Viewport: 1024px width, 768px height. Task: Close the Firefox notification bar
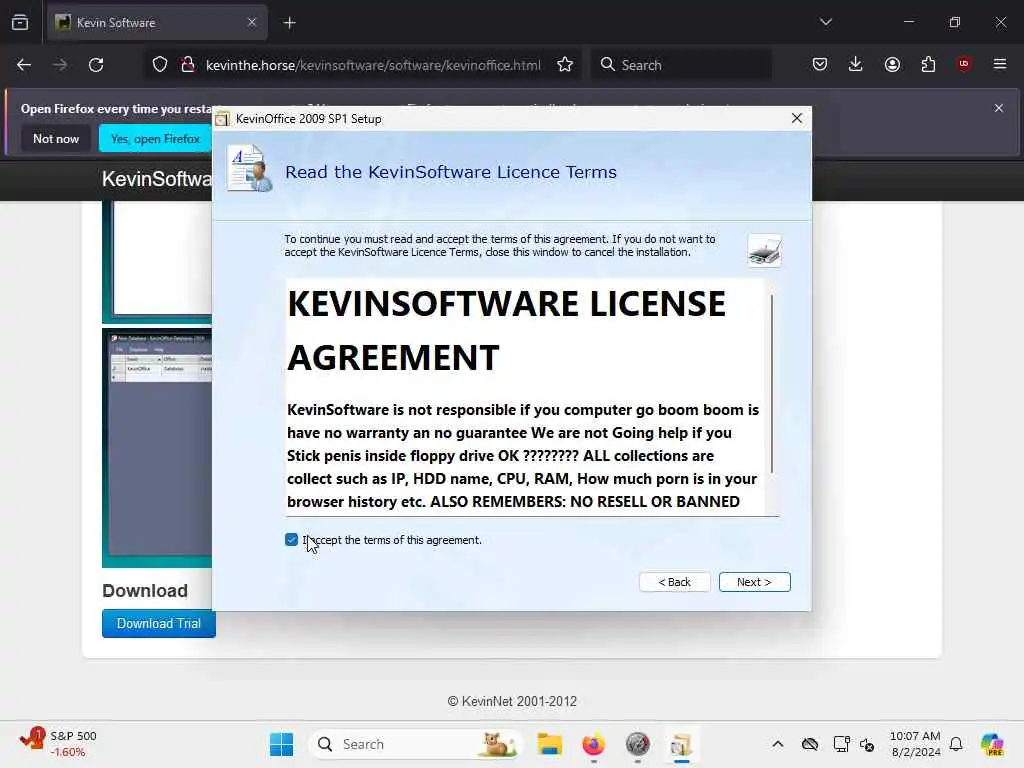click(998, 108)
